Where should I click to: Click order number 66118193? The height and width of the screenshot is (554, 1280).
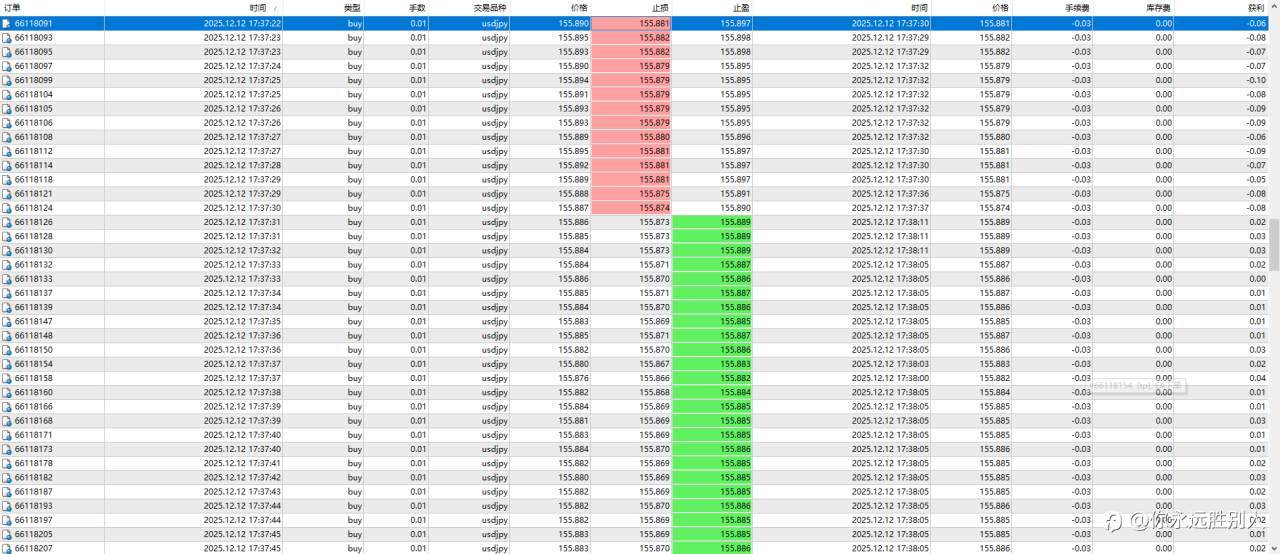tap(34, 506)
